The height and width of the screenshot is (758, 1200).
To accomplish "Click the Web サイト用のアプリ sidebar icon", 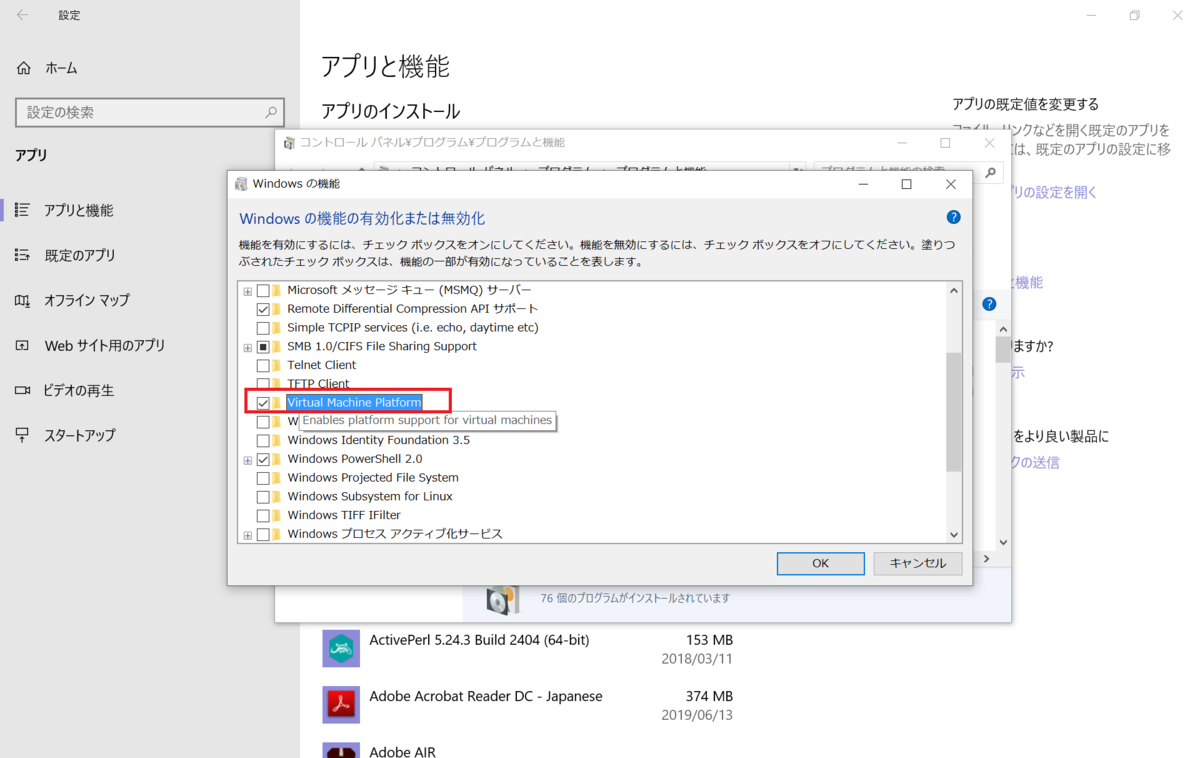I will 22,345.
